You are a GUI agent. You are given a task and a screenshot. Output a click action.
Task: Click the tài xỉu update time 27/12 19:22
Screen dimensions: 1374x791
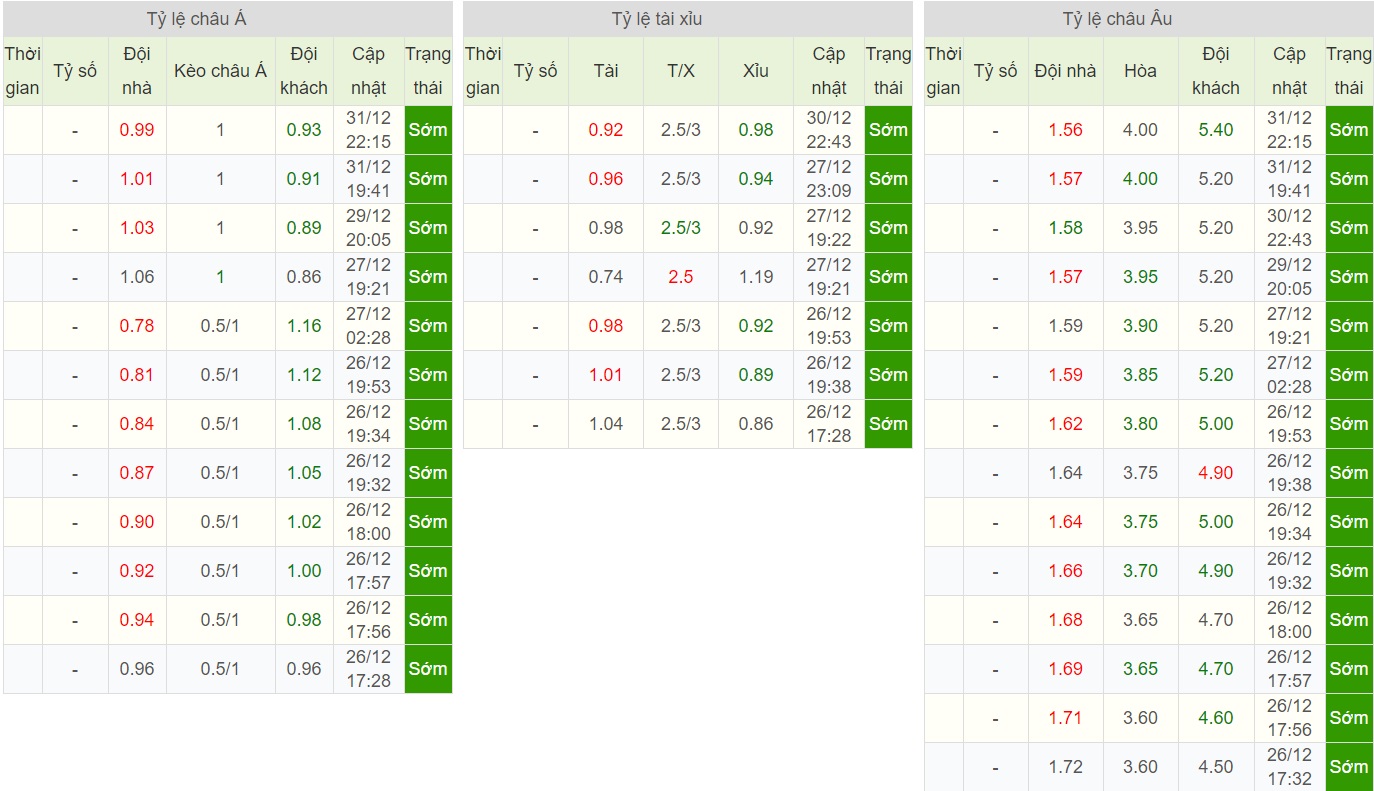point(829,228)
